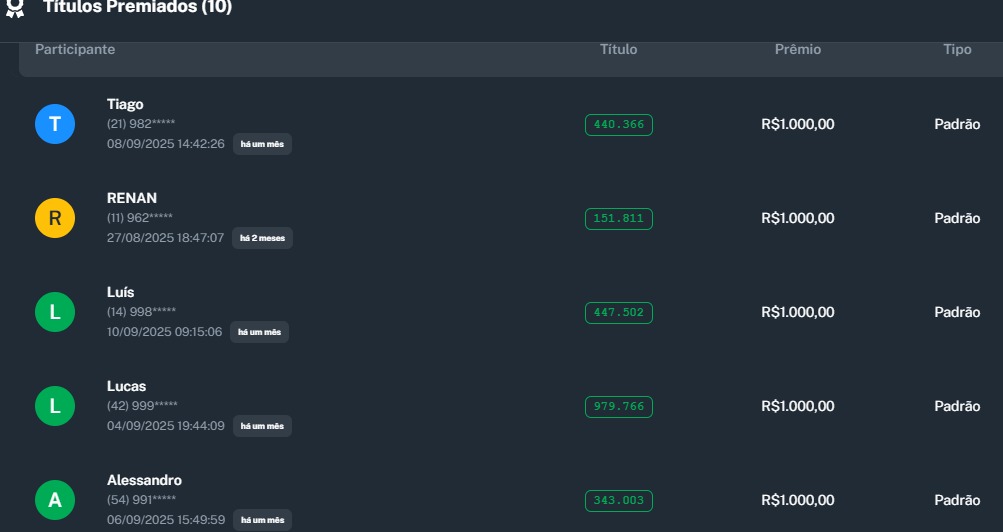Click the Títulos Premiados (10) heading
Viewport: 1003px width, 532px height.
coord(137,8)
